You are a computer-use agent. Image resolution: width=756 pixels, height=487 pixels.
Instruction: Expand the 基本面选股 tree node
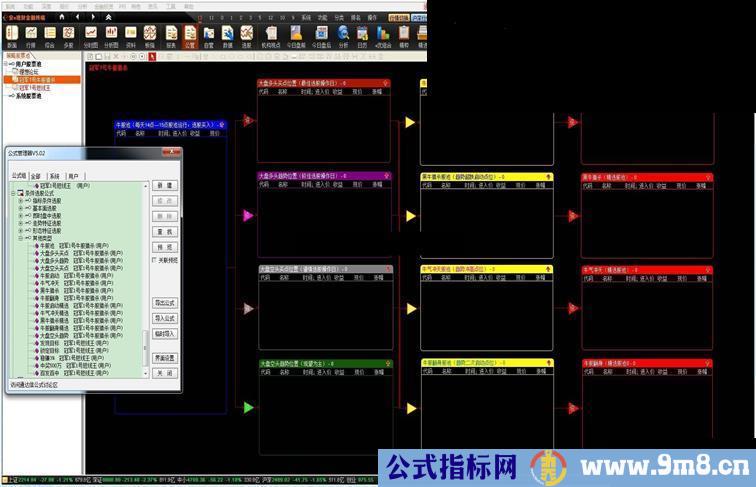click(x=21, y=208)
